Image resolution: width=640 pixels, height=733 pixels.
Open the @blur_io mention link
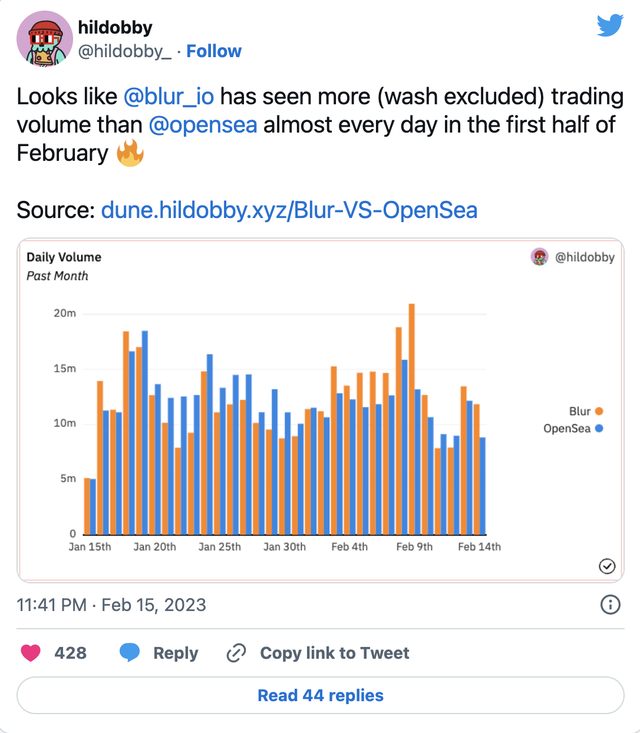coord(168,98)
